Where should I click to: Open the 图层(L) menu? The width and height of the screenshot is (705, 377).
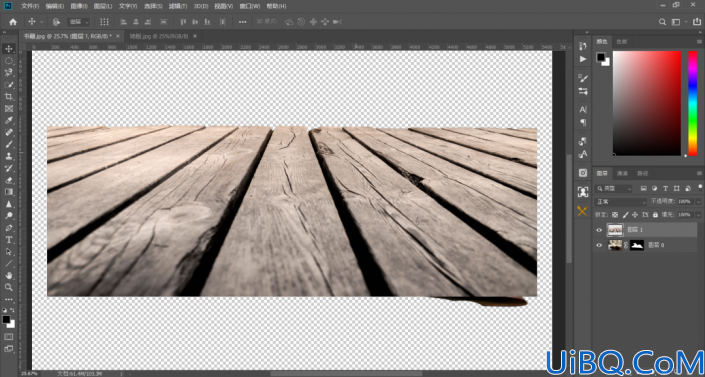[104, 6]
